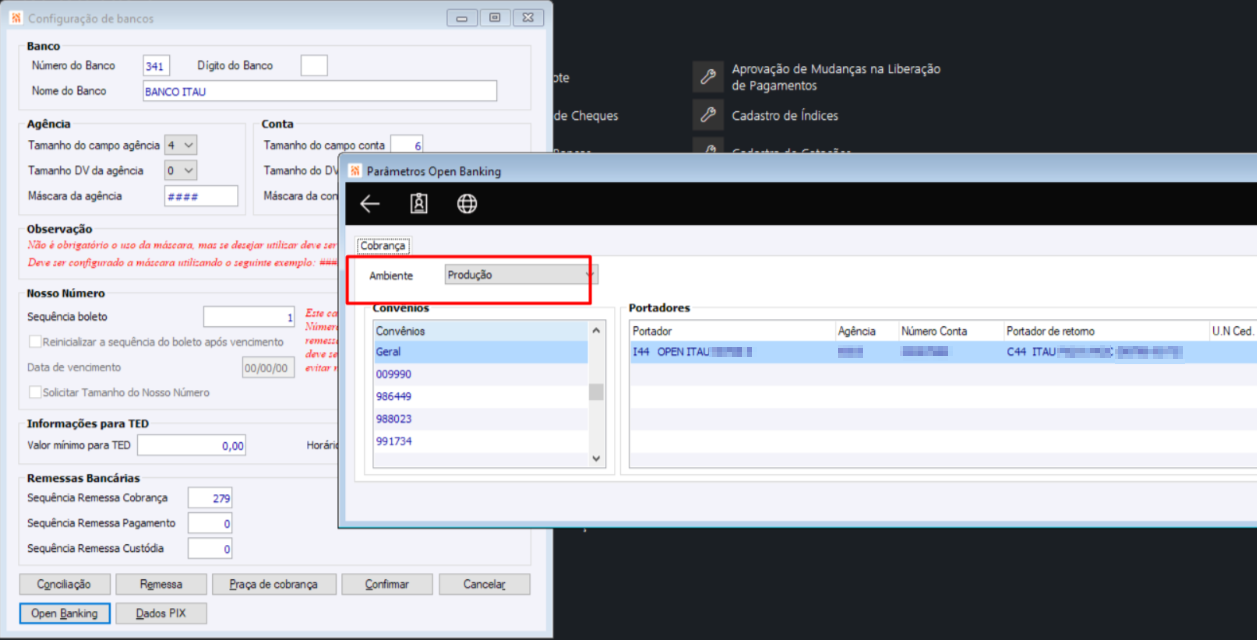Open Cadastro de Índices in background menu

pos(785,115)
